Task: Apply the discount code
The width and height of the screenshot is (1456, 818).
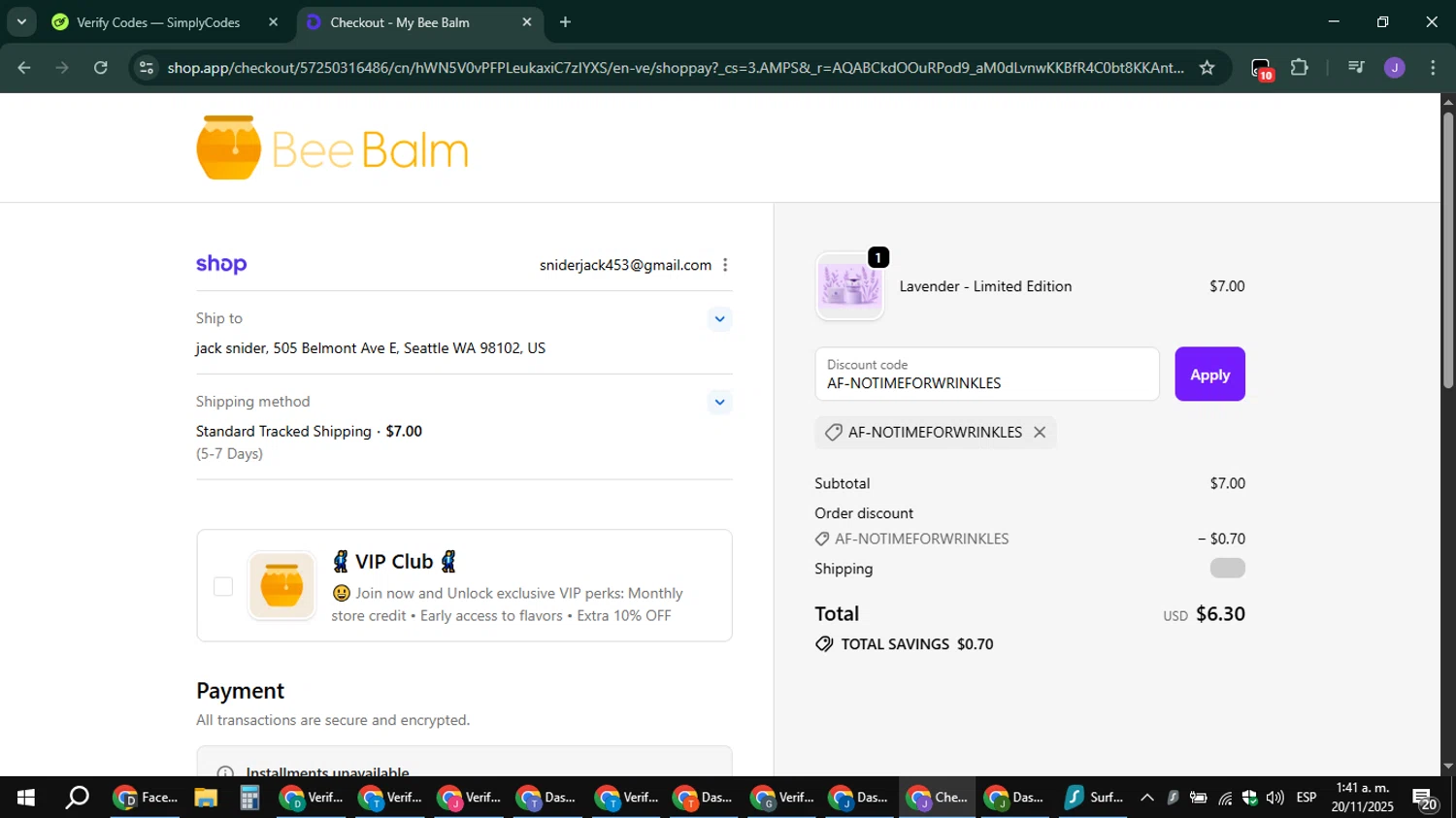Action: pyautogui.click(x=1209, y=375)
